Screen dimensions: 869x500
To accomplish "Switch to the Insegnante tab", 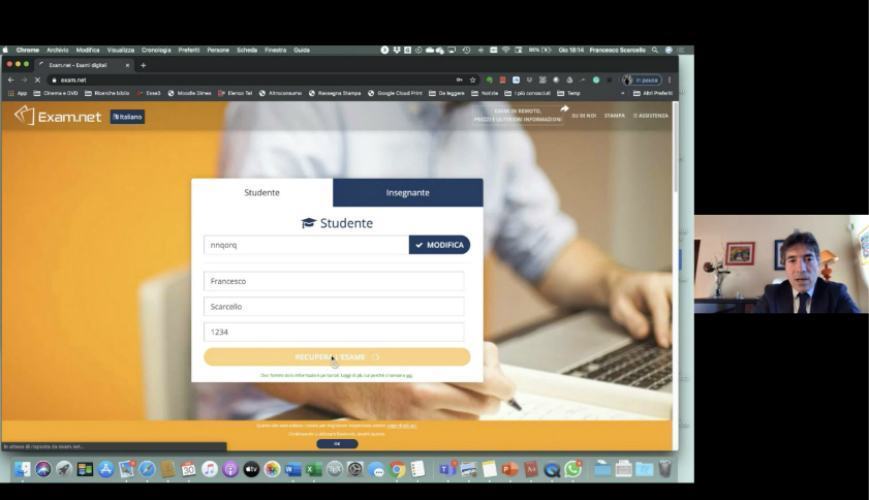I will tap(407, 193).
